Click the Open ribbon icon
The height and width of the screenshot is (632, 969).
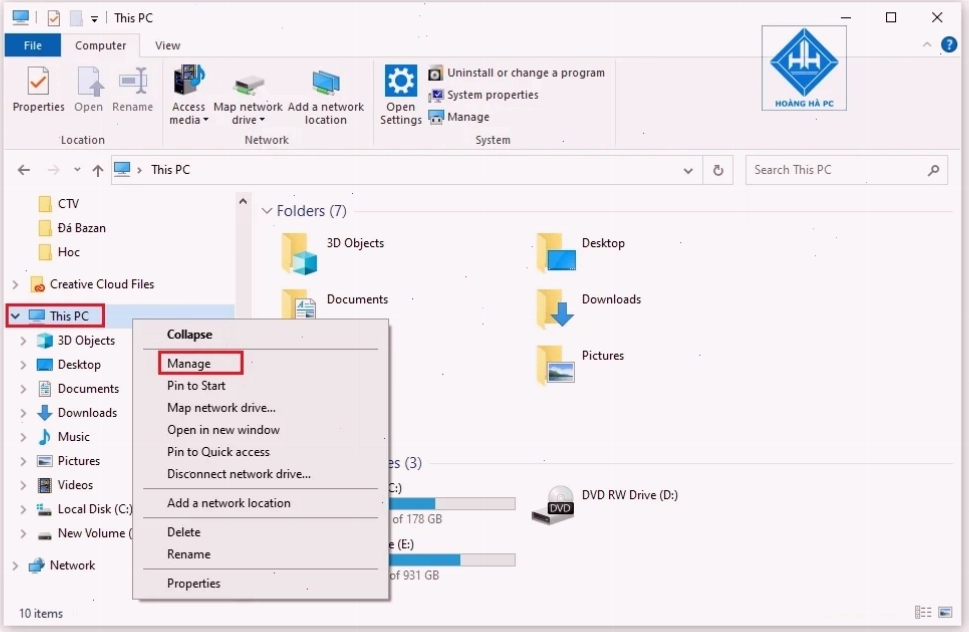88,90
